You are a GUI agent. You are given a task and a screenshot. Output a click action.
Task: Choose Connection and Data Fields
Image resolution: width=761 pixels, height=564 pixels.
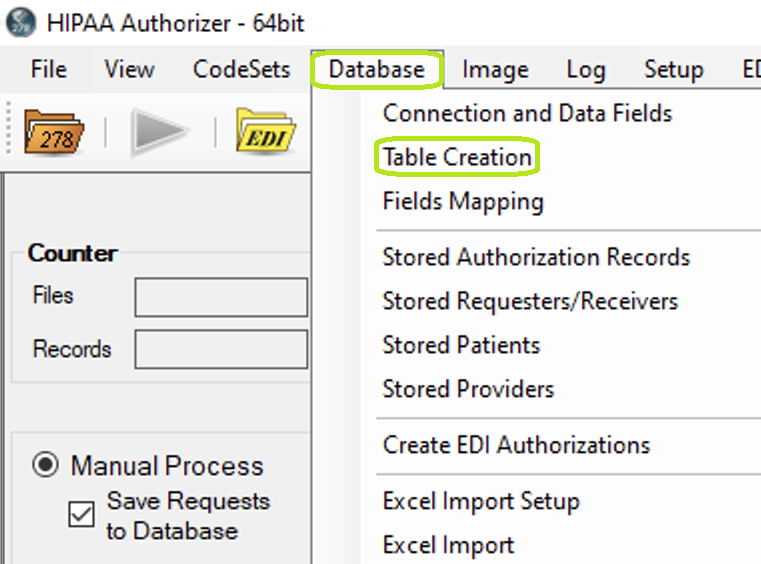(x=527, y=113)
